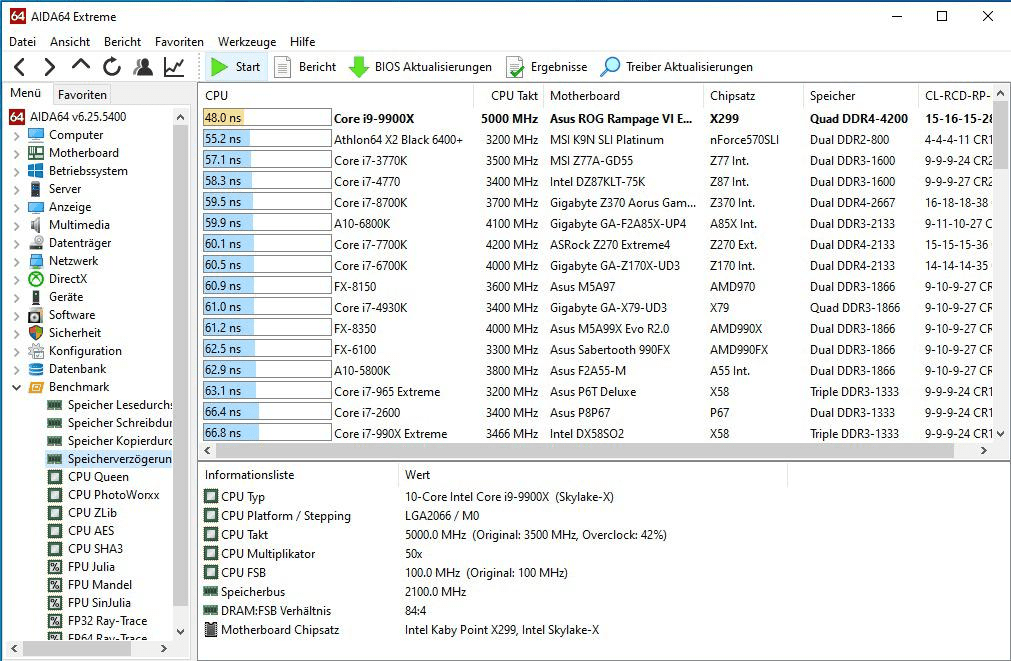Viewport: 1011px width, 661px height.
Task: Expand the Server tree node
Action: (x=17, y=190)
